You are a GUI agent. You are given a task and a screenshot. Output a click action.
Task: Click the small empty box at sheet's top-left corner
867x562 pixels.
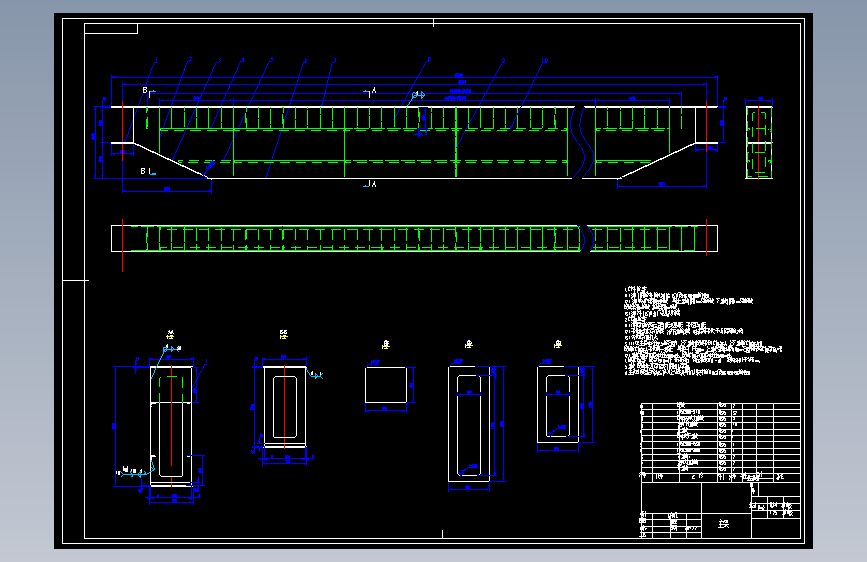(111, 28)
